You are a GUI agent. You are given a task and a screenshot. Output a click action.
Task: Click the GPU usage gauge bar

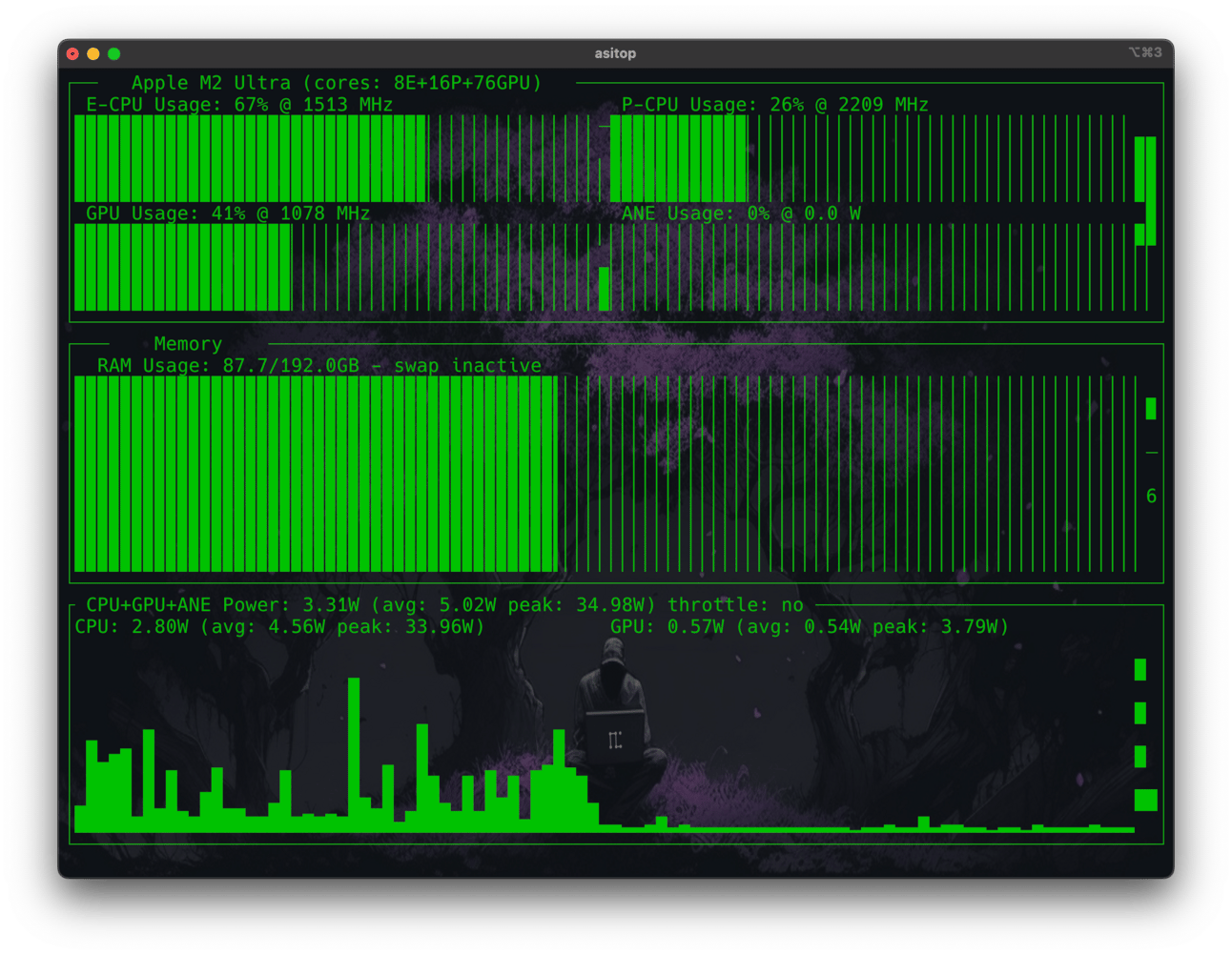pyautogui.click(x=338, y=268)
